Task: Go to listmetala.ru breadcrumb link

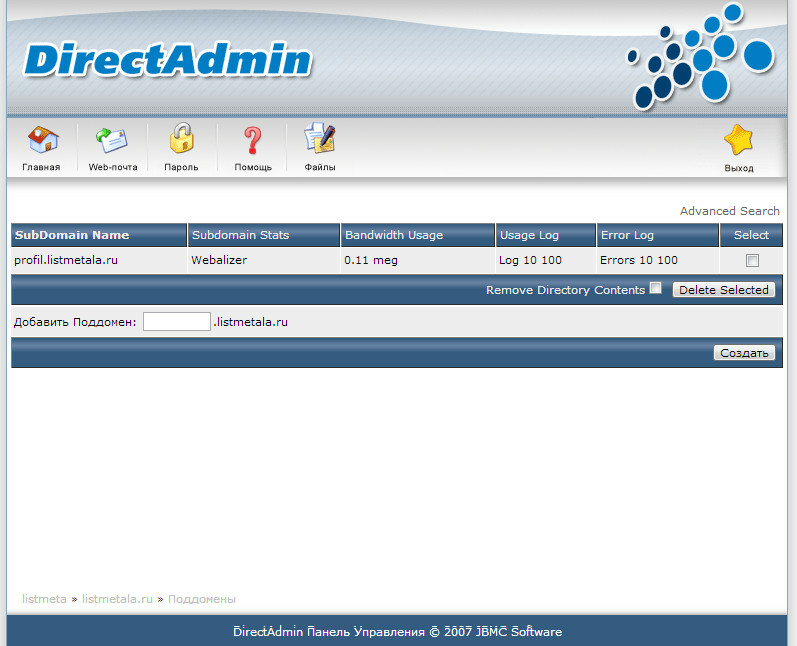Action: [117, 599]
